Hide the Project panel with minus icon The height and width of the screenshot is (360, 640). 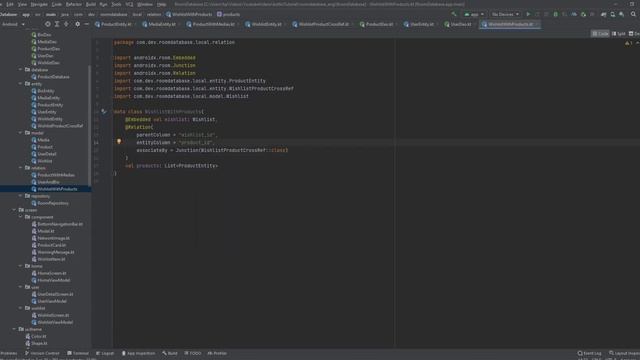point(87,24)
